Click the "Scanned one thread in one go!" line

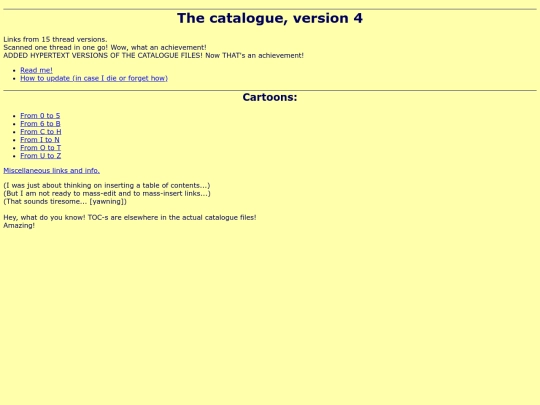tap(105, 47)
